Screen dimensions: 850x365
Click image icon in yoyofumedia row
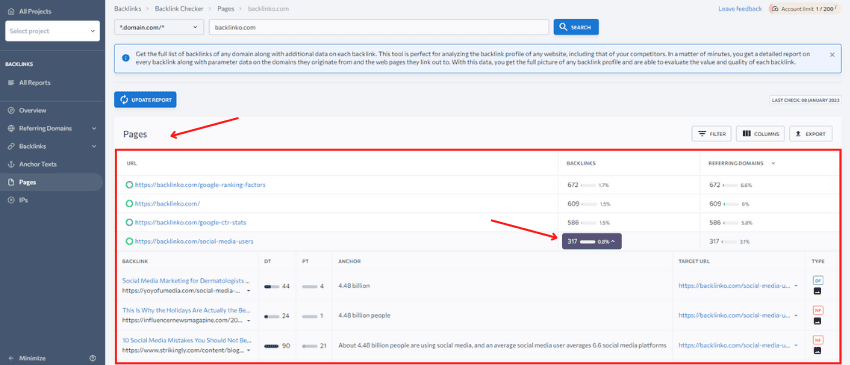817,291
